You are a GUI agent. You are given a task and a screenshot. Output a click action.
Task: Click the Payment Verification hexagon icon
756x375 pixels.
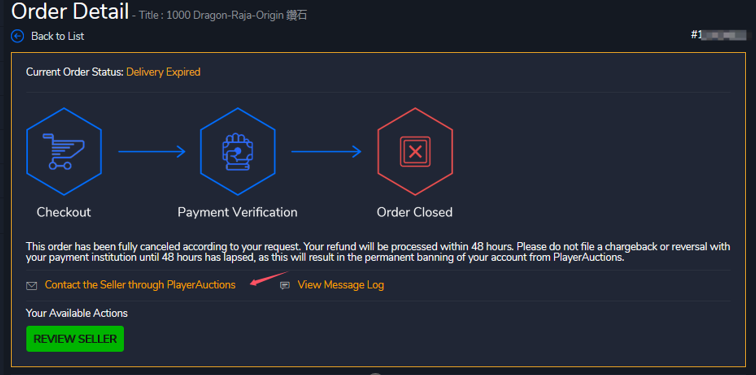pyautogui.click(x=237, y=151)
